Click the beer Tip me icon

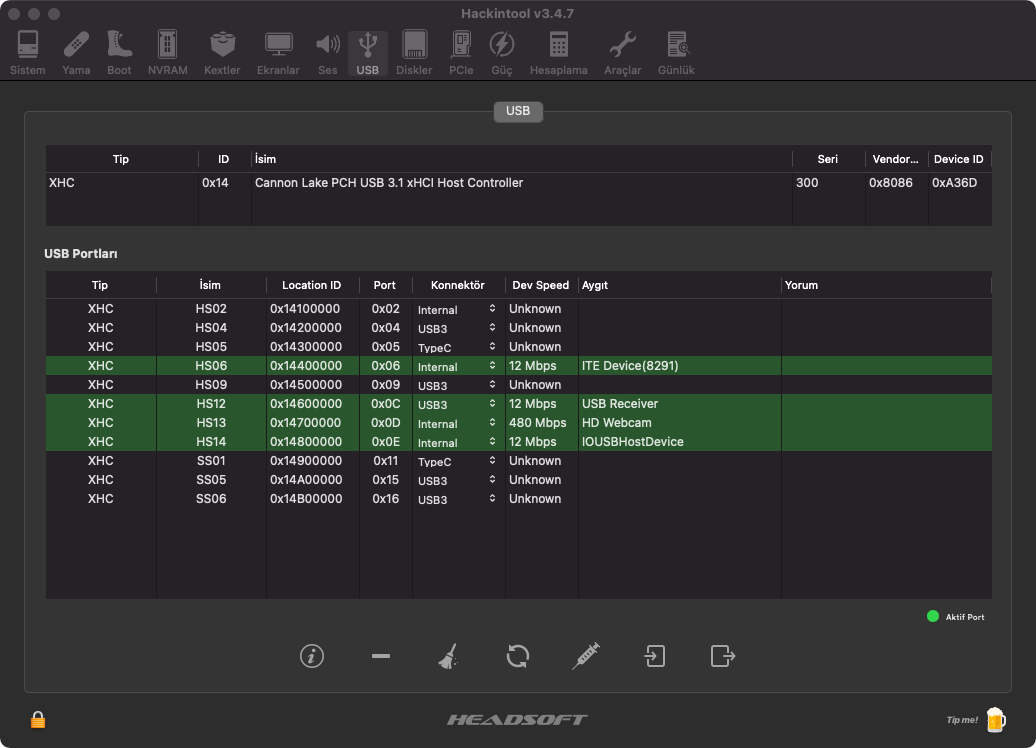pos(995,719)
